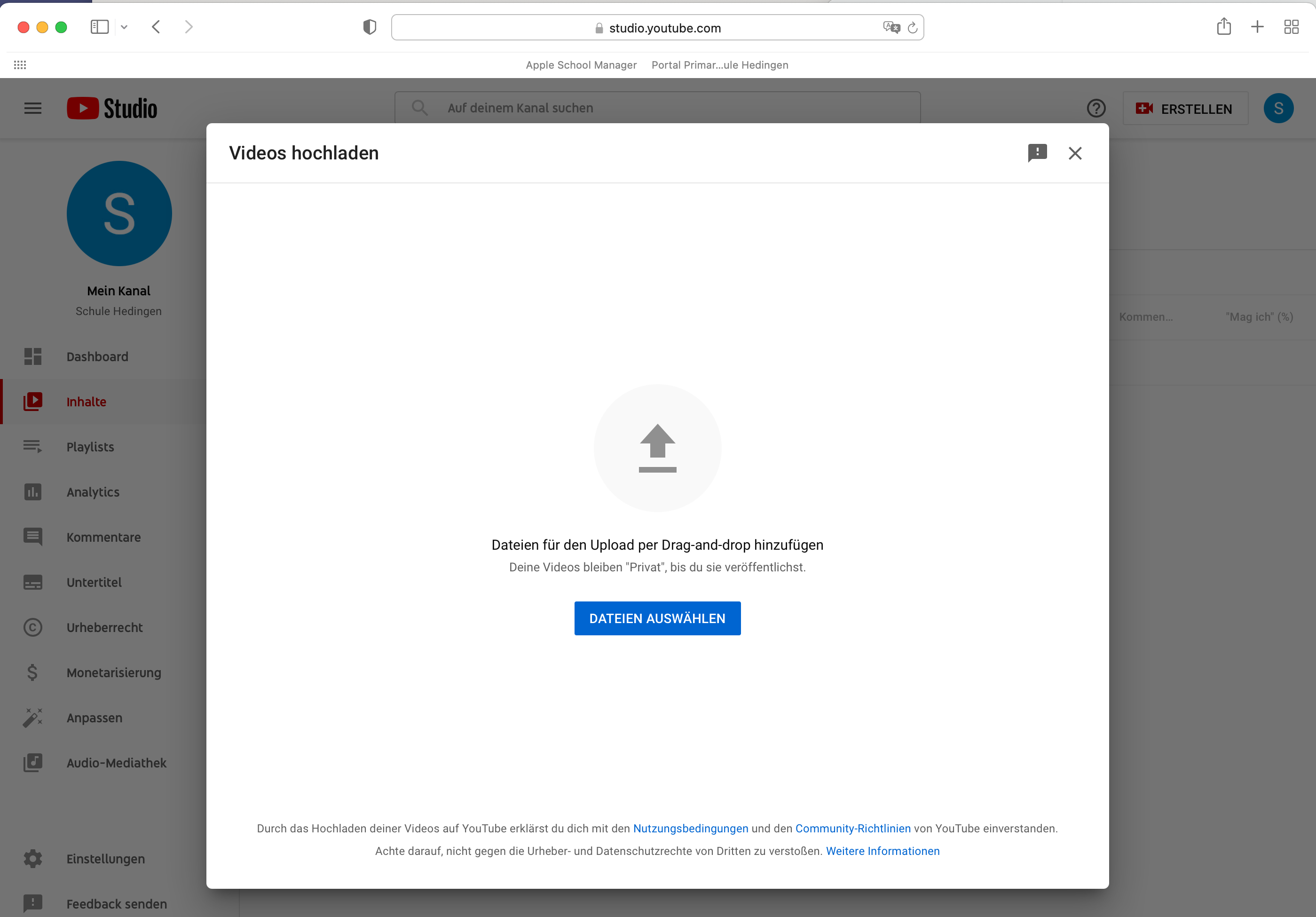Open the hamburger menu next to Studio logo
1316x917 pixels.
pos(32,108)
